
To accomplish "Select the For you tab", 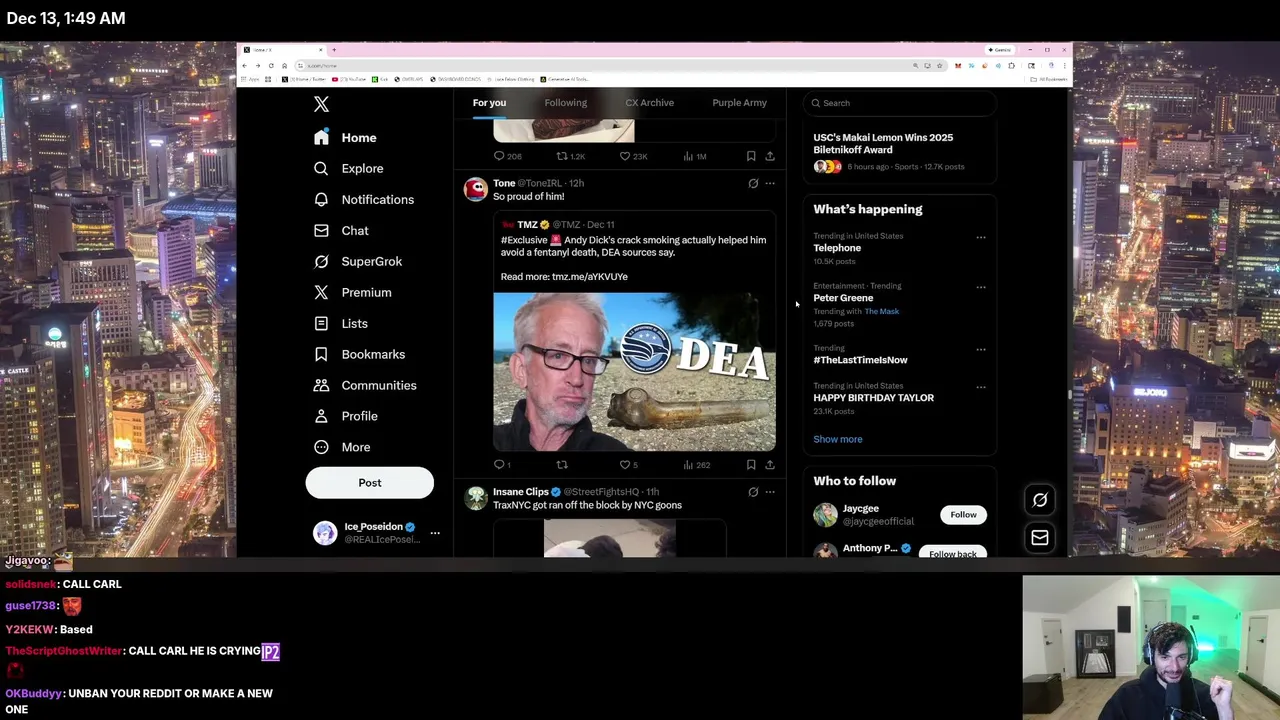I will pos(489,103).
